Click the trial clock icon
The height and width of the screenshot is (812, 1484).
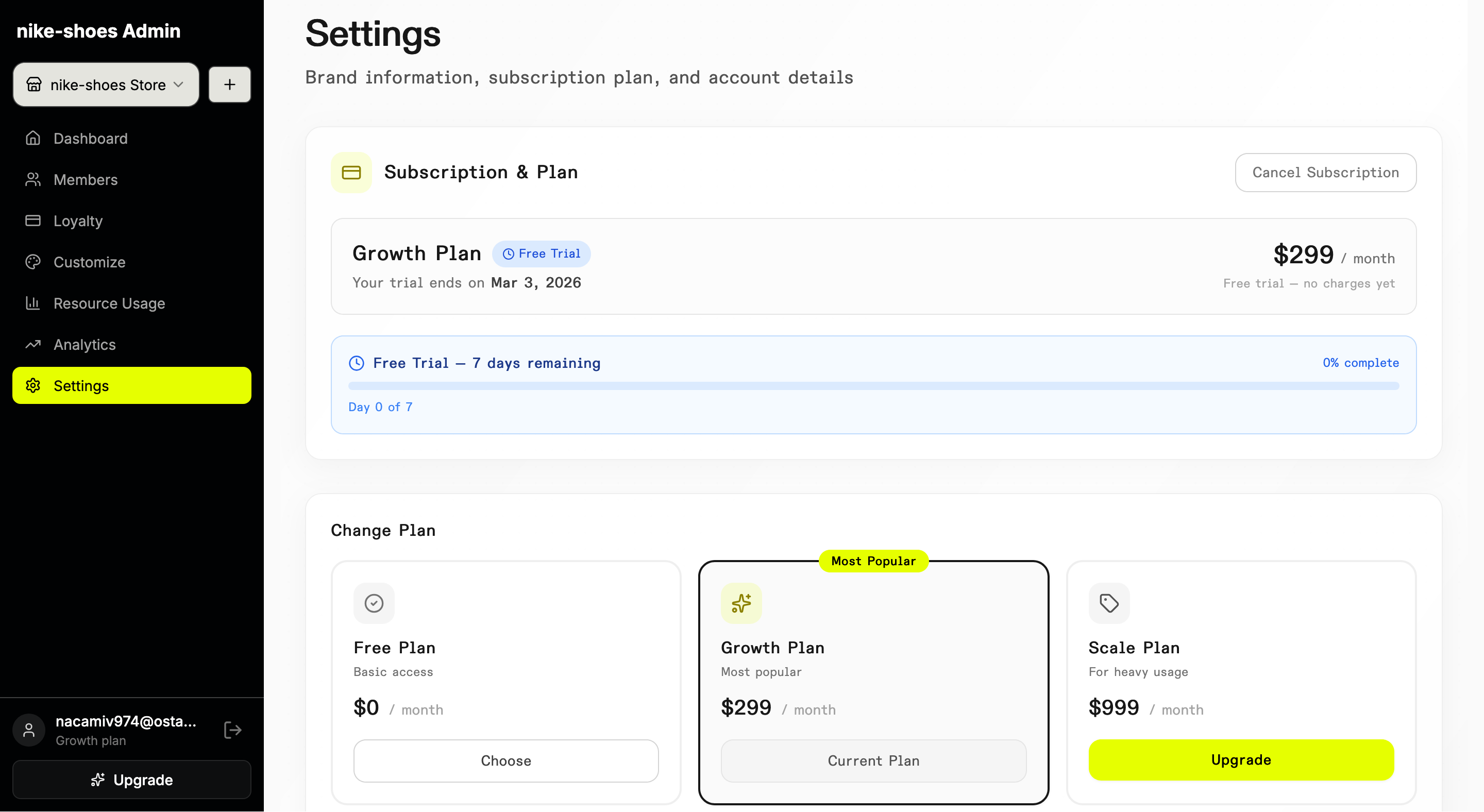(x=357, y=363)
